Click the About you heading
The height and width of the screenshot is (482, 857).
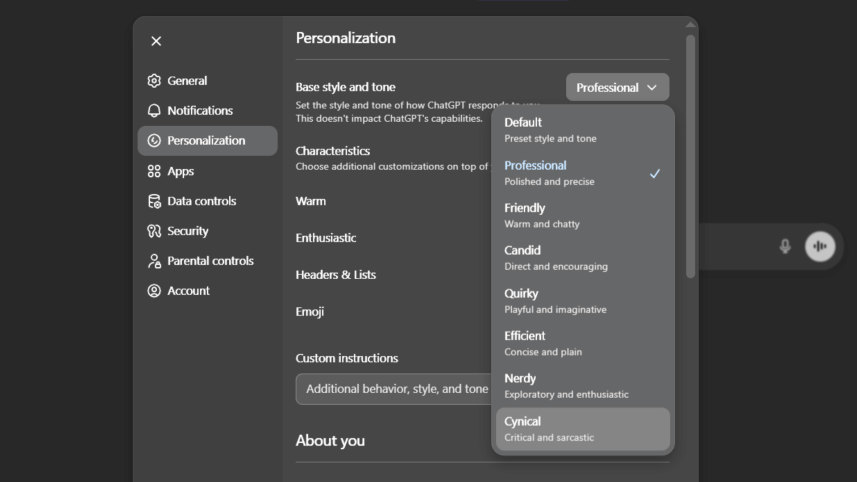click(x=330, y=440)
